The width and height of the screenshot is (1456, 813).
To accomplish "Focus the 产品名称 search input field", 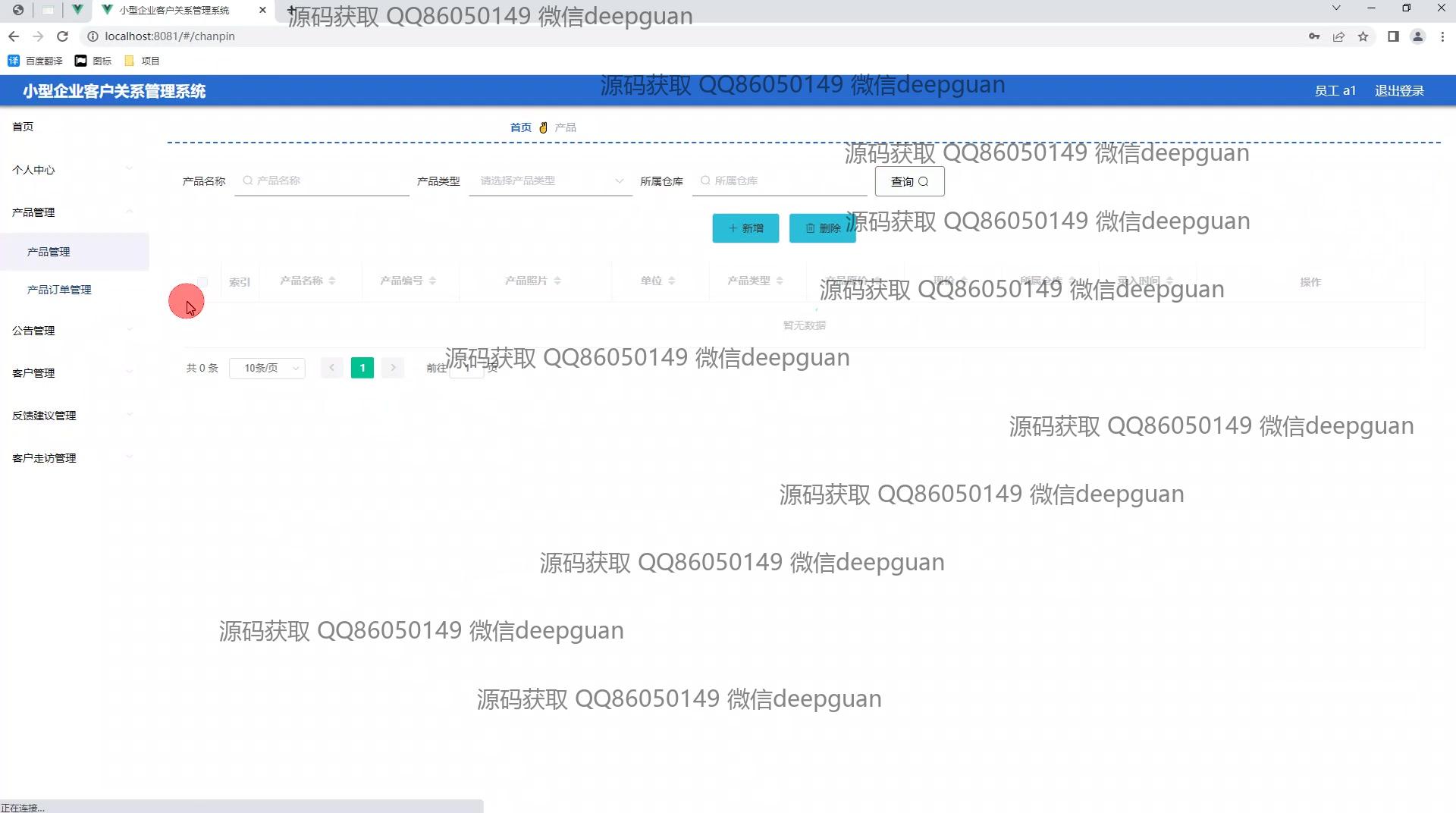I will coord(328,180).
